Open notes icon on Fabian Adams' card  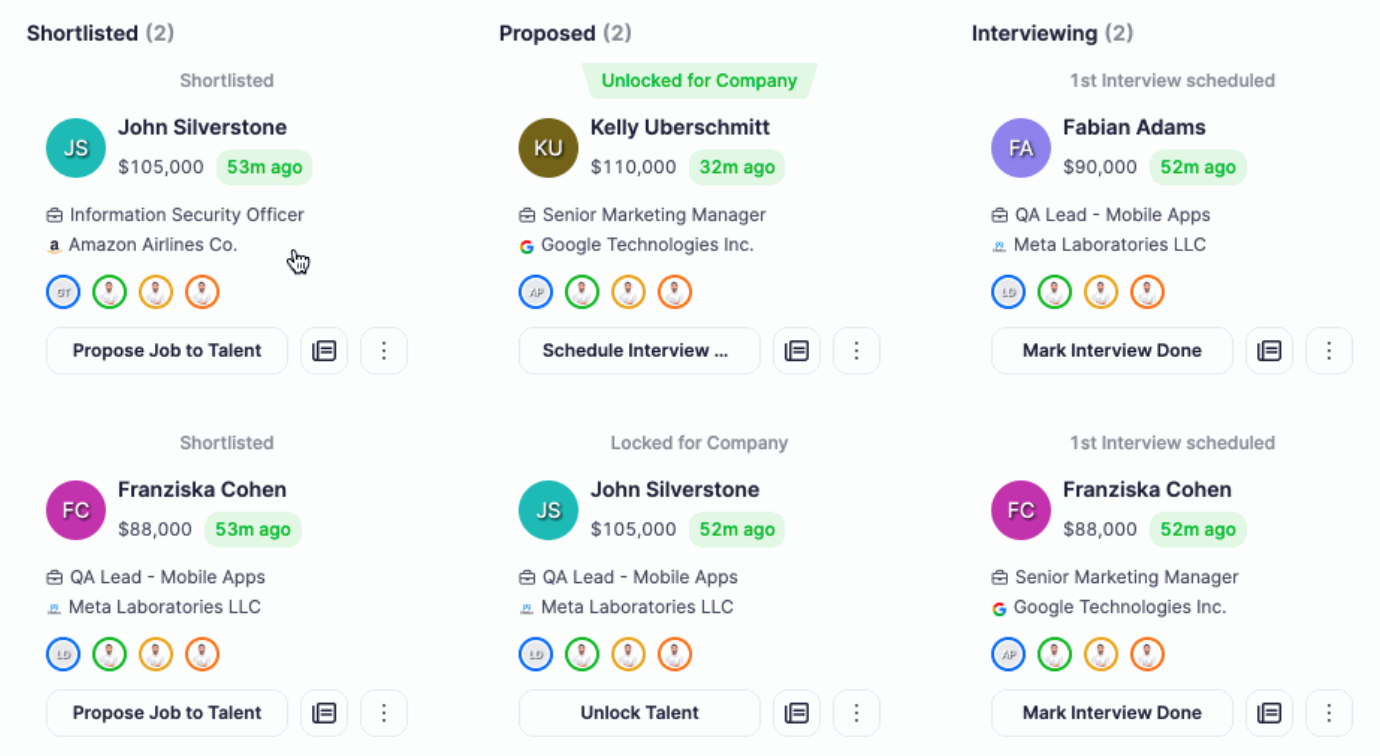[x=1269, y=351]
